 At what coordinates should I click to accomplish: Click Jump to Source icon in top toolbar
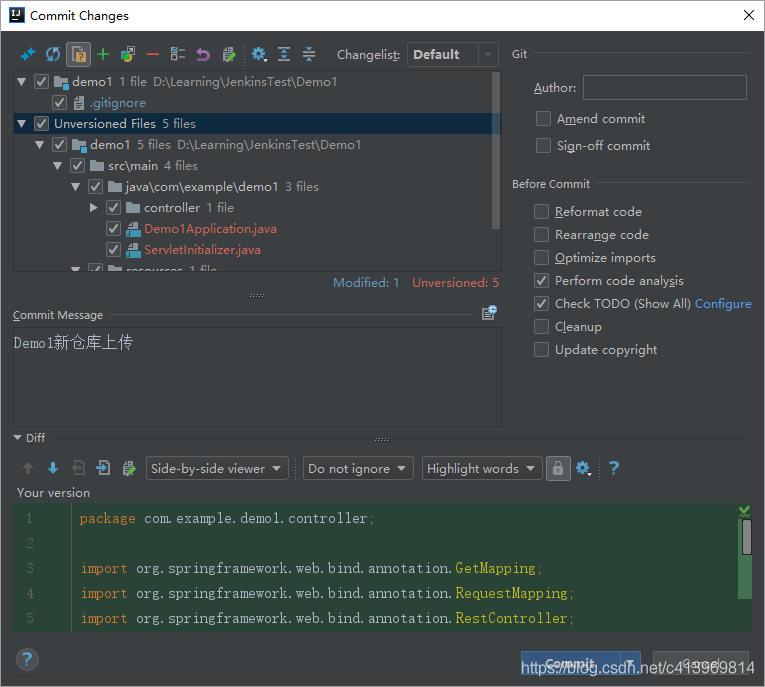[229, 54]
